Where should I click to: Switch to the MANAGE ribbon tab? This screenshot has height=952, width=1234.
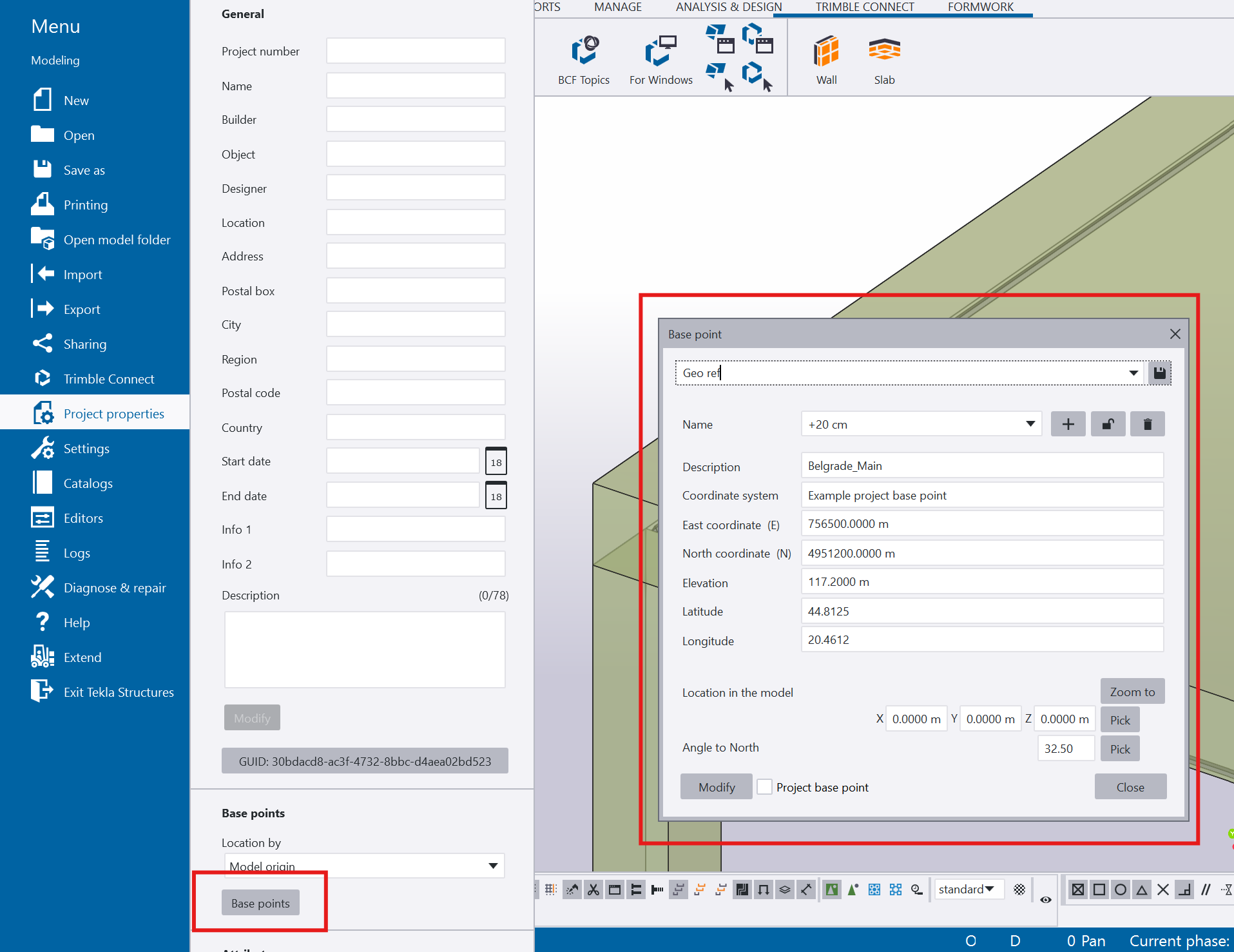(617, 7)
